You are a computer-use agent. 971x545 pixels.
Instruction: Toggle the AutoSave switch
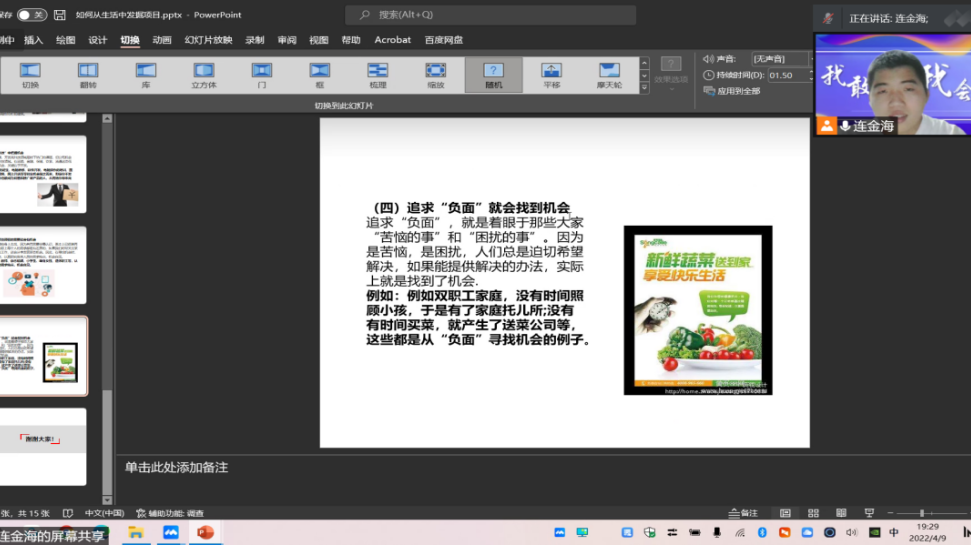click(x=31, y=15)
